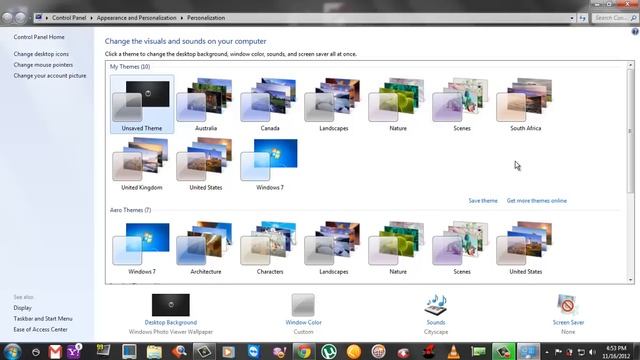Click the My Themes (10) heading
The height and width of the screenshot is (360, 640).
point(130,67)
